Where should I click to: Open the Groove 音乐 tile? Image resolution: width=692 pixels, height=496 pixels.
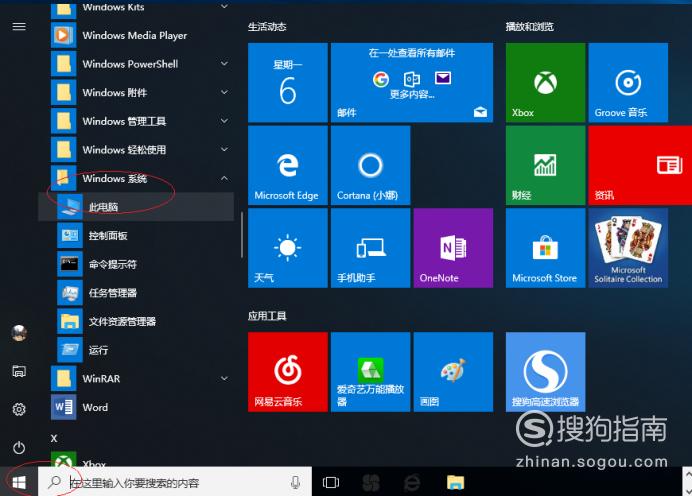coord(628,83)
